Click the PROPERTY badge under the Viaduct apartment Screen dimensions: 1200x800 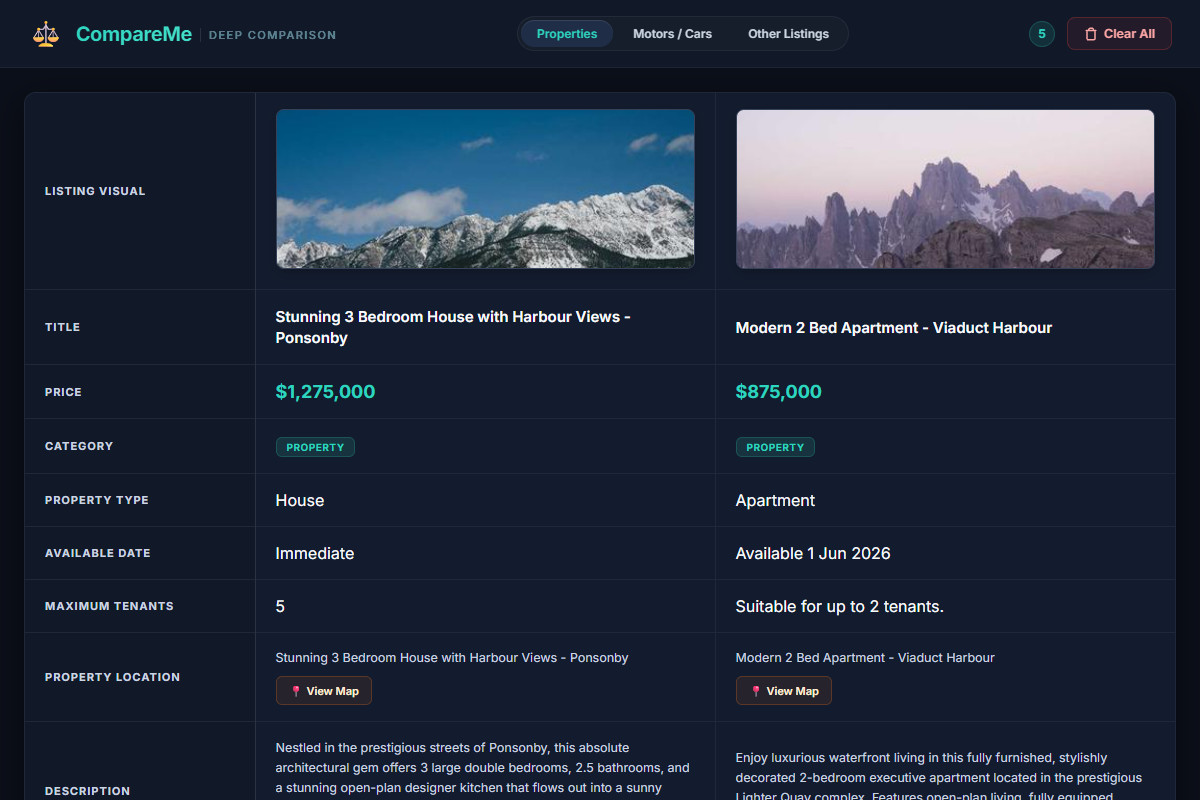click(x=775, y=447)
